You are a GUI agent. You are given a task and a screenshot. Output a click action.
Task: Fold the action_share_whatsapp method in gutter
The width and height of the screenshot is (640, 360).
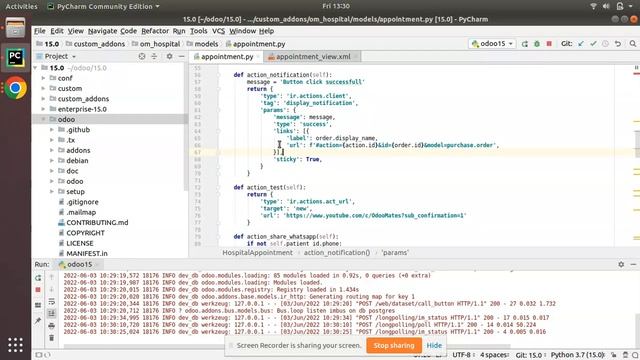(218, 237)
